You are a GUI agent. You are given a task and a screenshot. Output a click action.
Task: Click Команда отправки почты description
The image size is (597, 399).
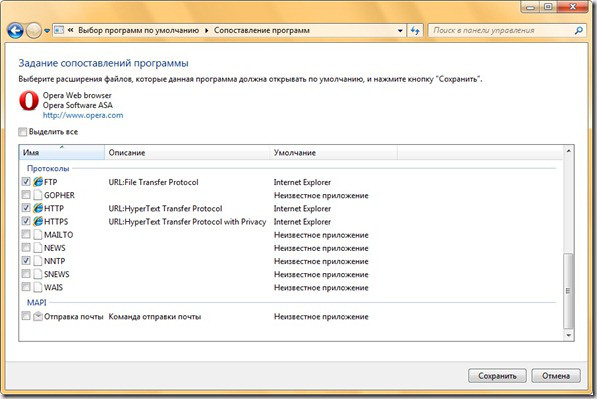(x=155, y=316)
